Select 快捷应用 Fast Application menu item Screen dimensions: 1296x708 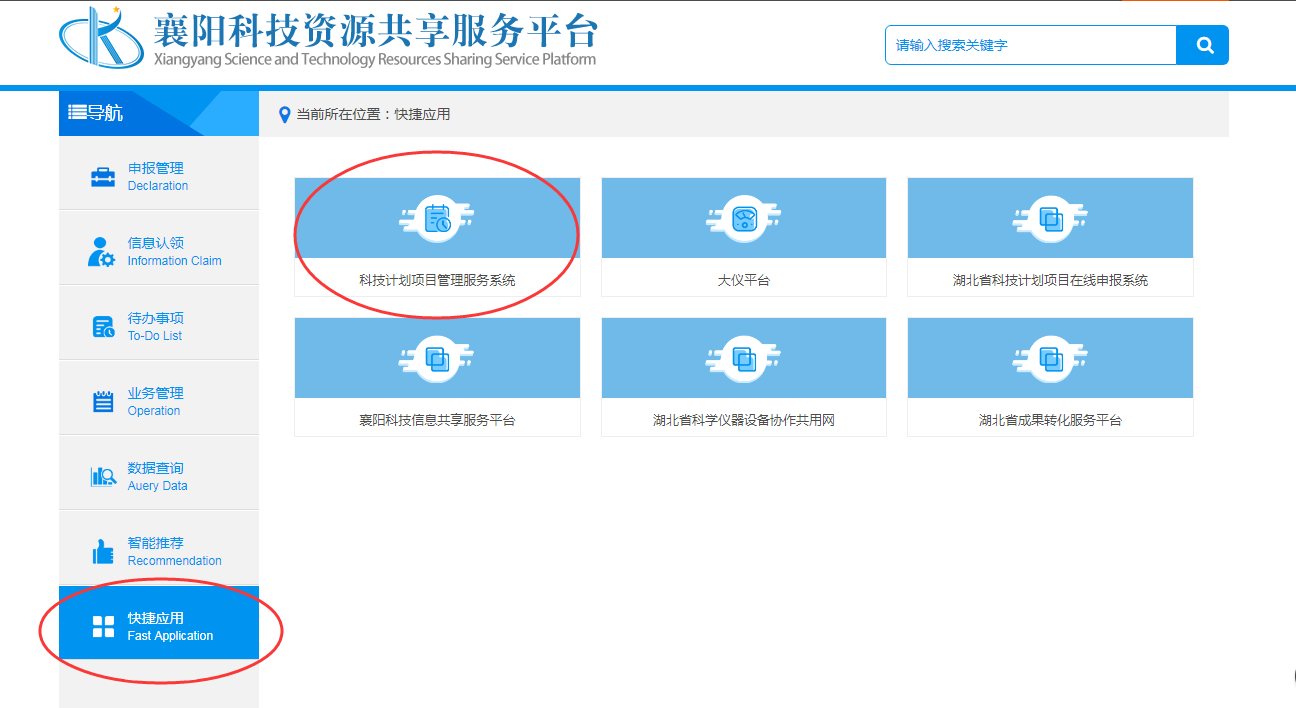159,623
